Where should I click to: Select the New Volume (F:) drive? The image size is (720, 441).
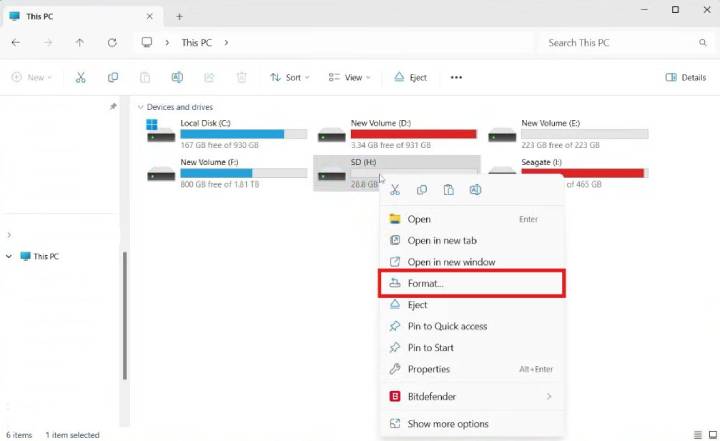[x=226, y=173]
